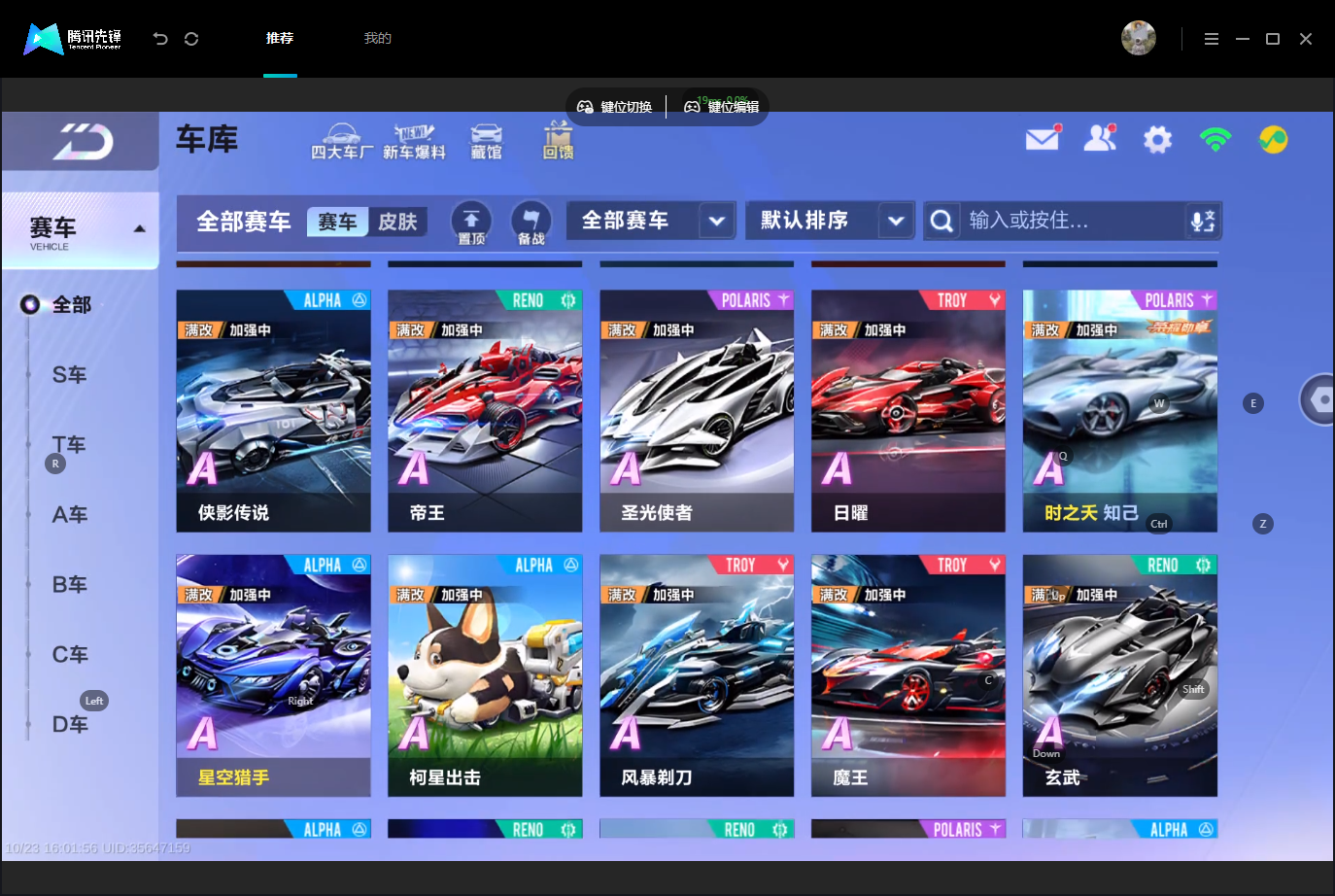Select the 圣光使者 car card
1335x896 pixels.
[x=697, y=411]
